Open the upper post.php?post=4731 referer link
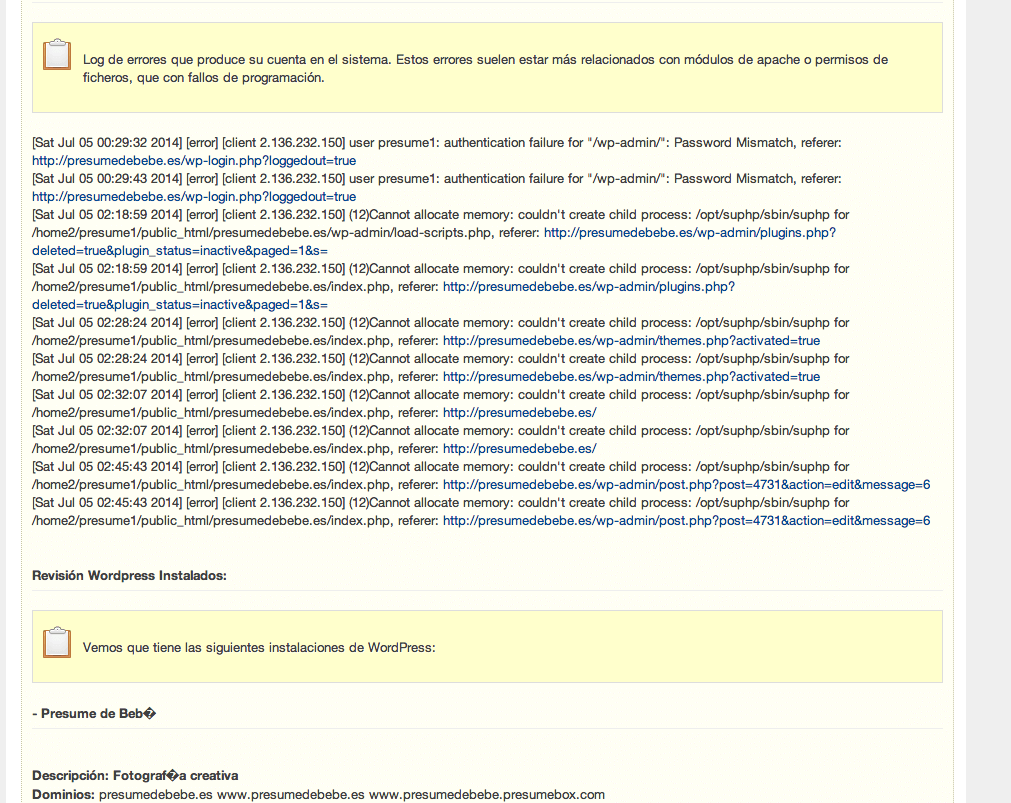Screen dimensions: 1011x803 tap(687, 485)
